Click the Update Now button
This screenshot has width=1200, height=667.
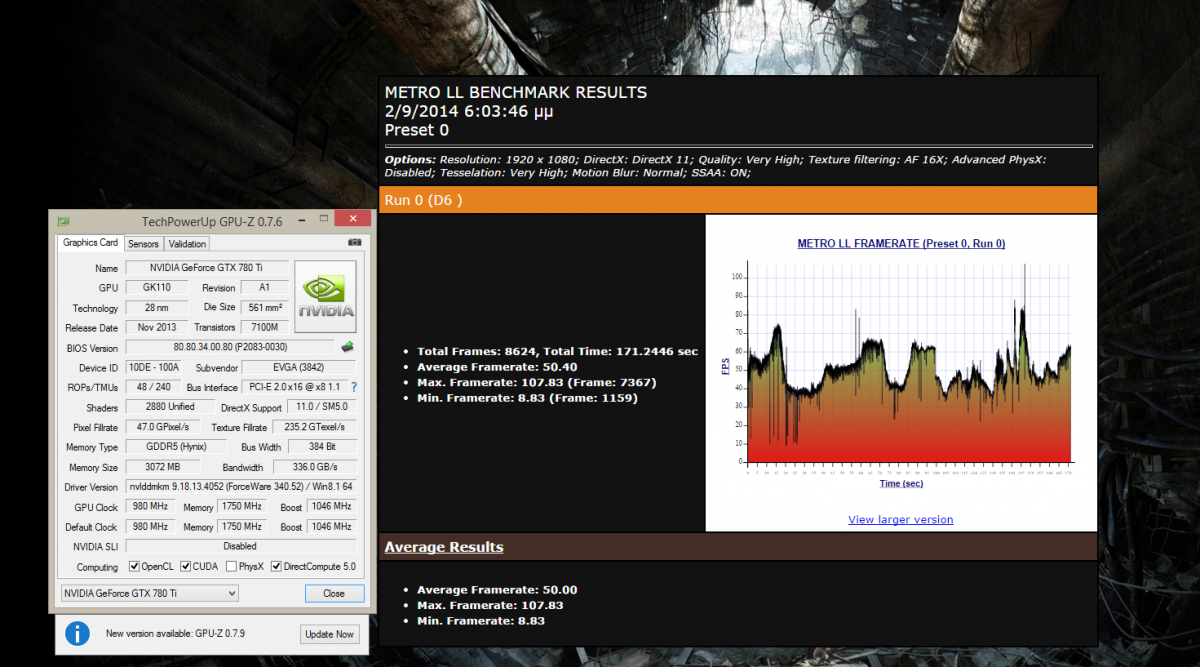(x=330, y=634)
